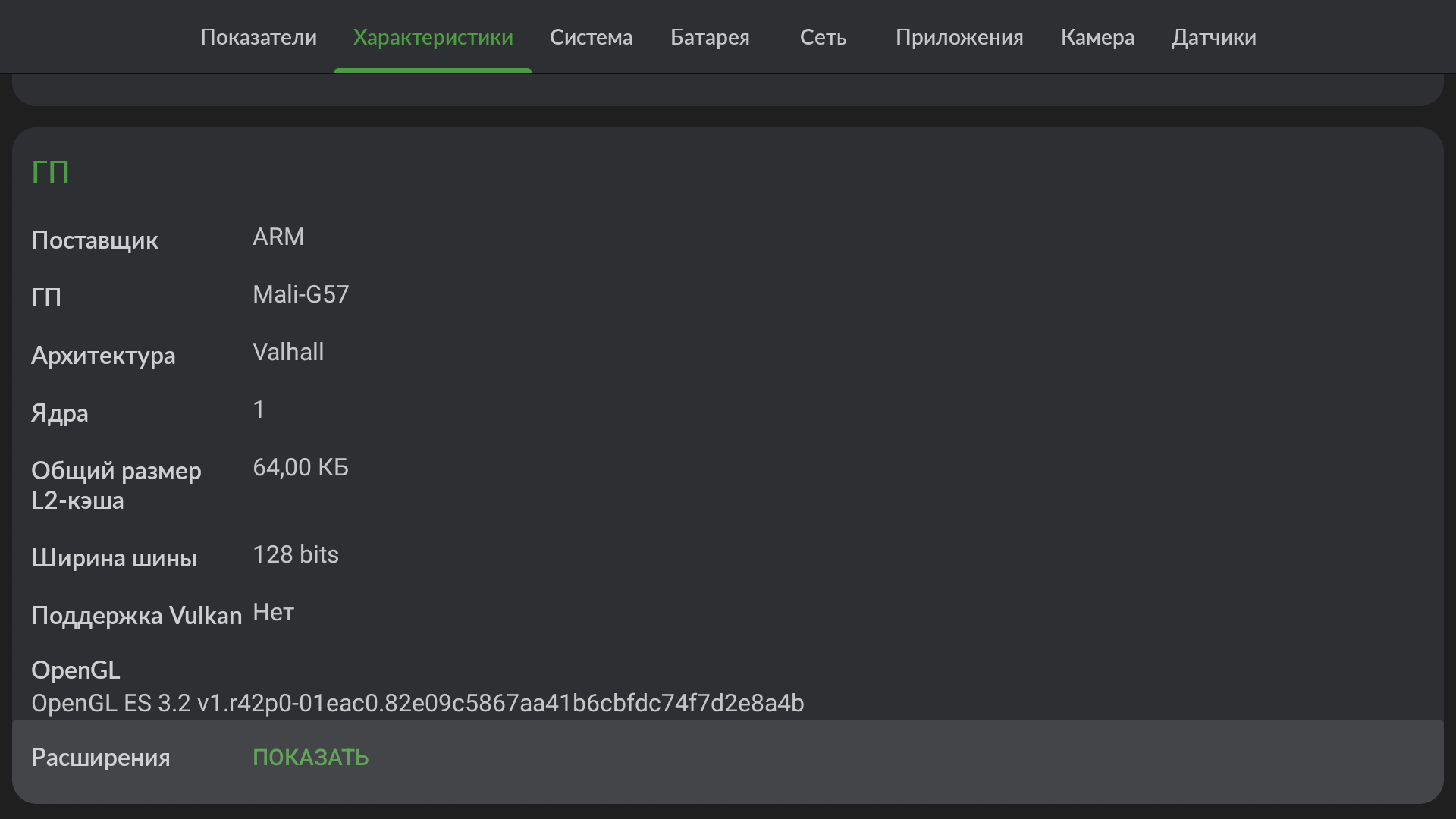Open the Датчики tab
The image size is (1456, 819).
click(1213, 37)
